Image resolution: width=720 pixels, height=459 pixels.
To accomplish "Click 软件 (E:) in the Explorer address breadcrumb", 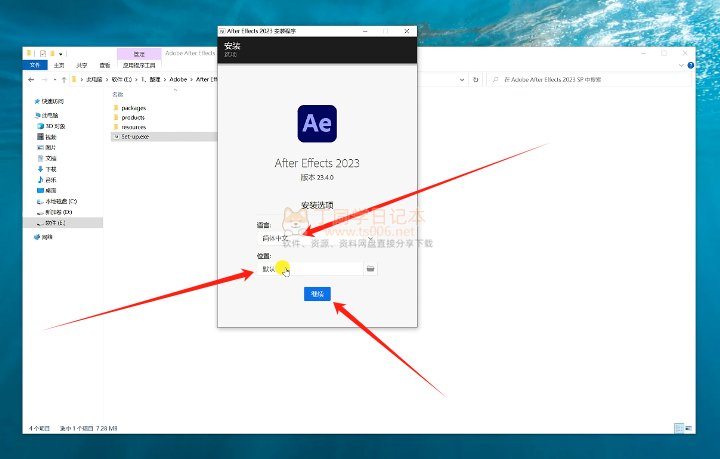I will (122, 79).
